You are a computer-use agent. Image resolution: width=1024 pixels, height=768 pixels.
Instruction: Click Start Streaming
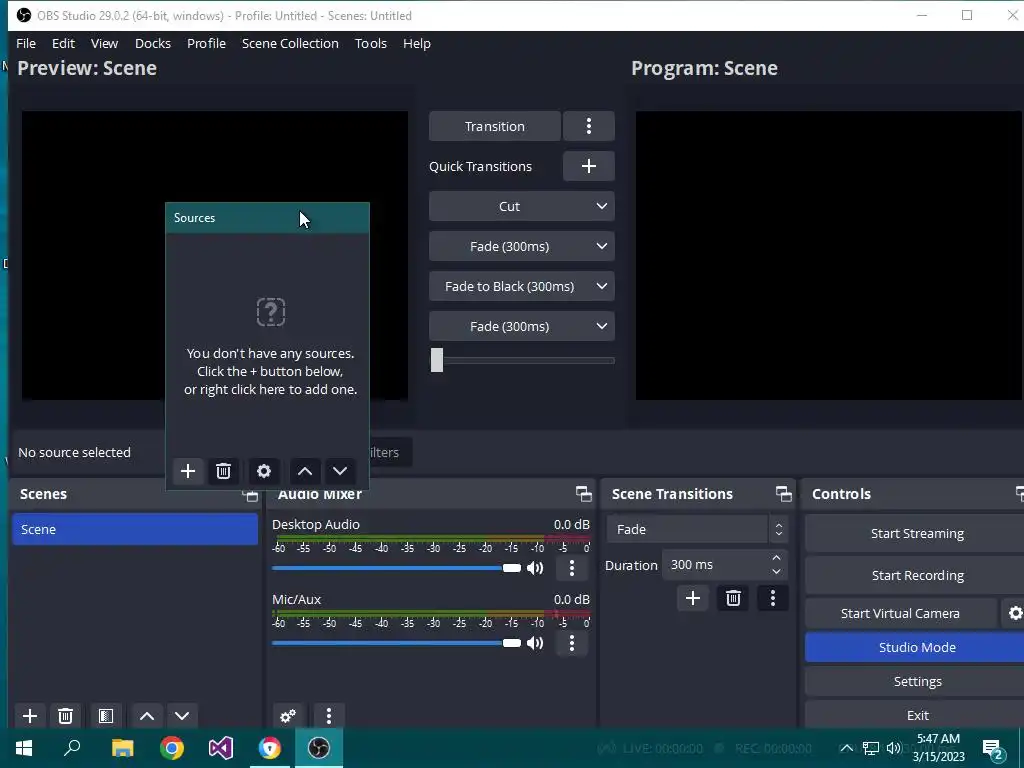tap(916, 534)
